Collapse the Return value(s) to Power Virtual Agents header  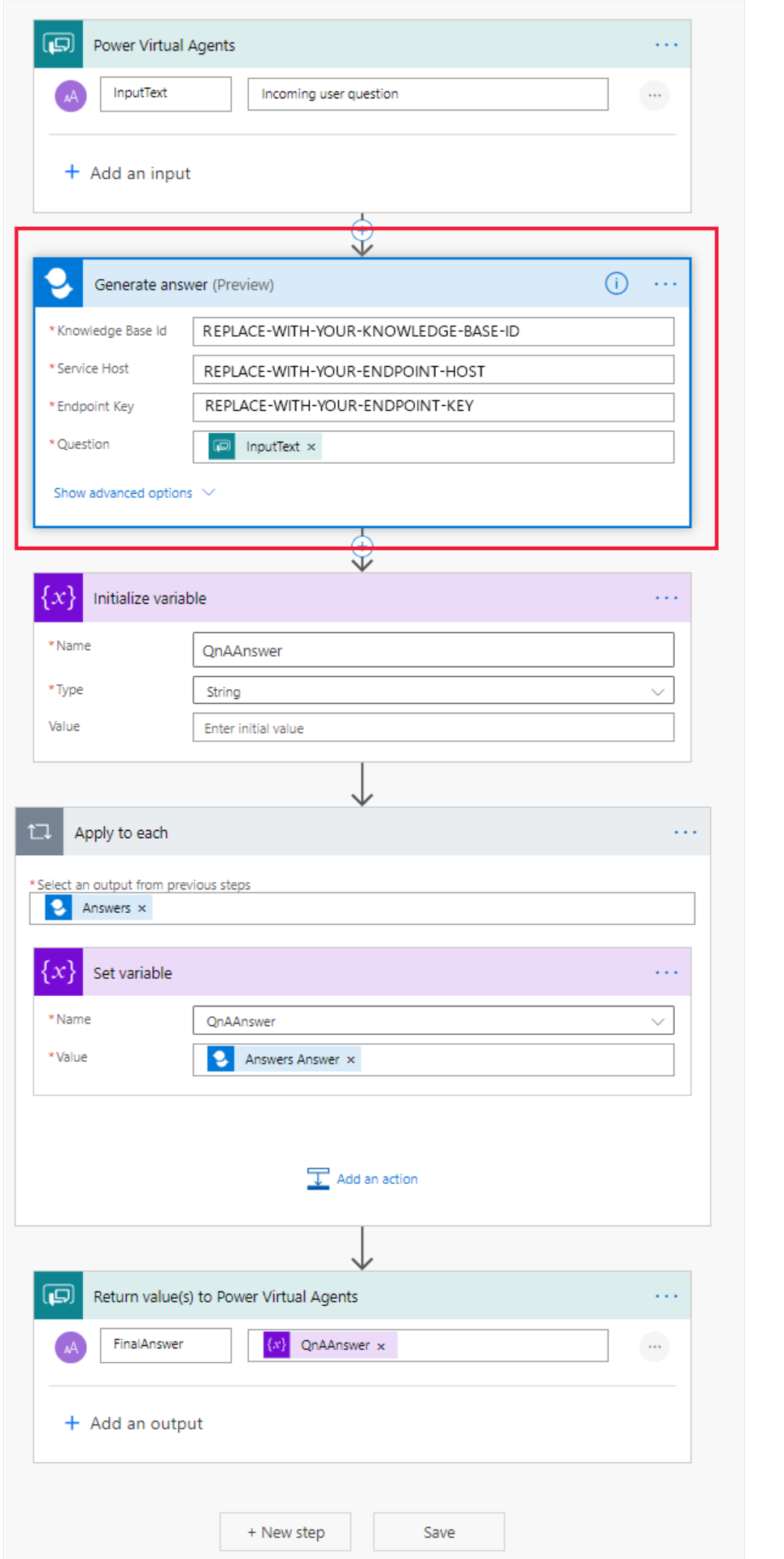[x=363, y=1295]
